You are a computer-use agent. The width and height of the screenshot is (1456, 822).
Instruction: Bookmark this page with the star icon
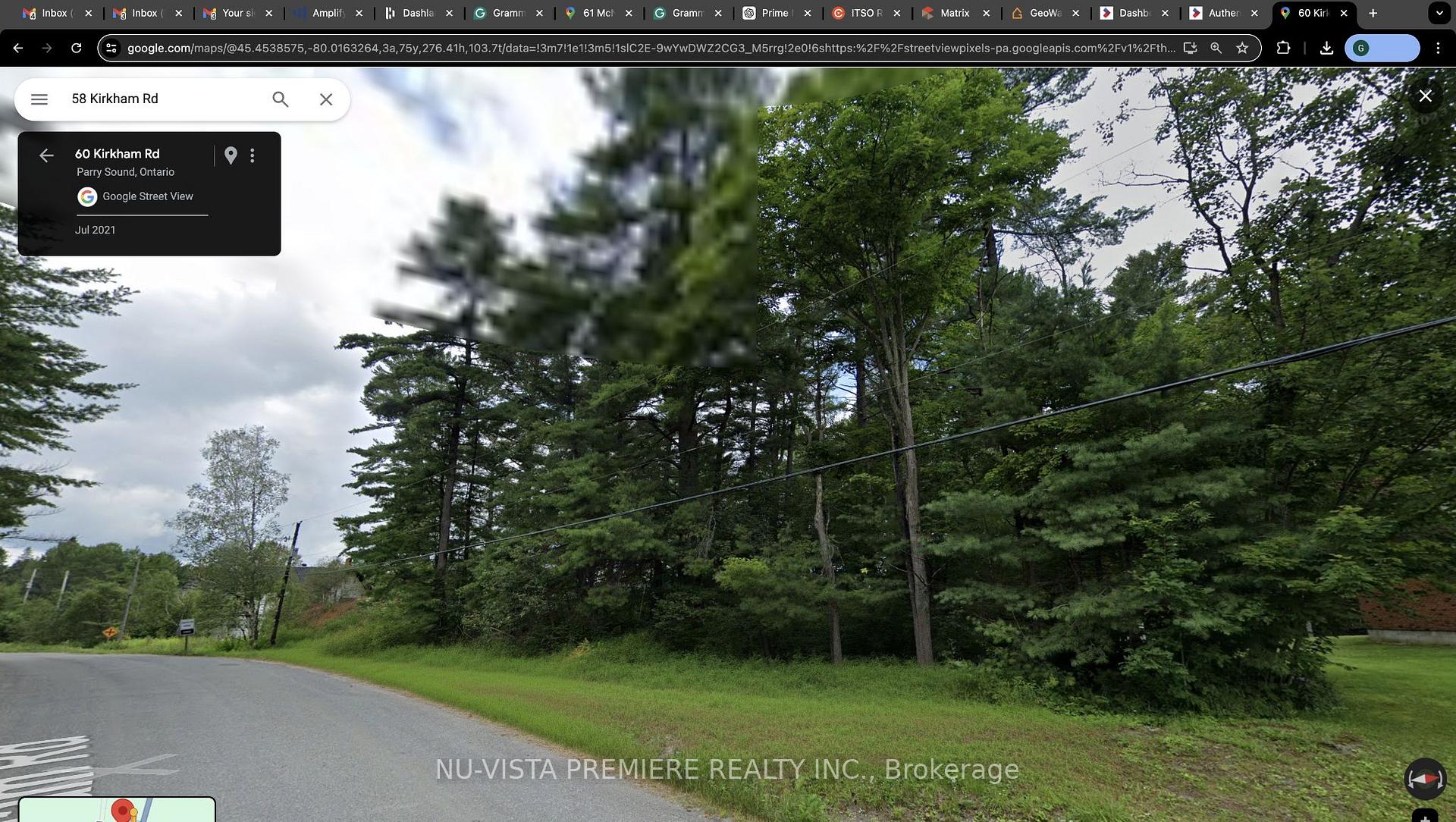pyautogui.click(x=1242, y=48)
